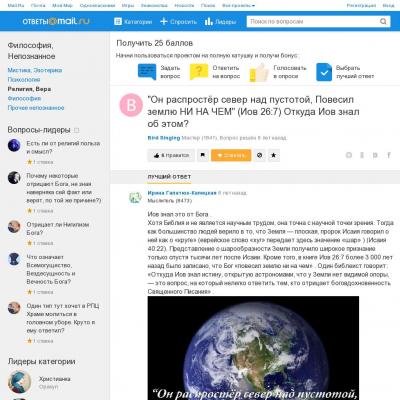Open Почта in the top bar

point(38,6)
